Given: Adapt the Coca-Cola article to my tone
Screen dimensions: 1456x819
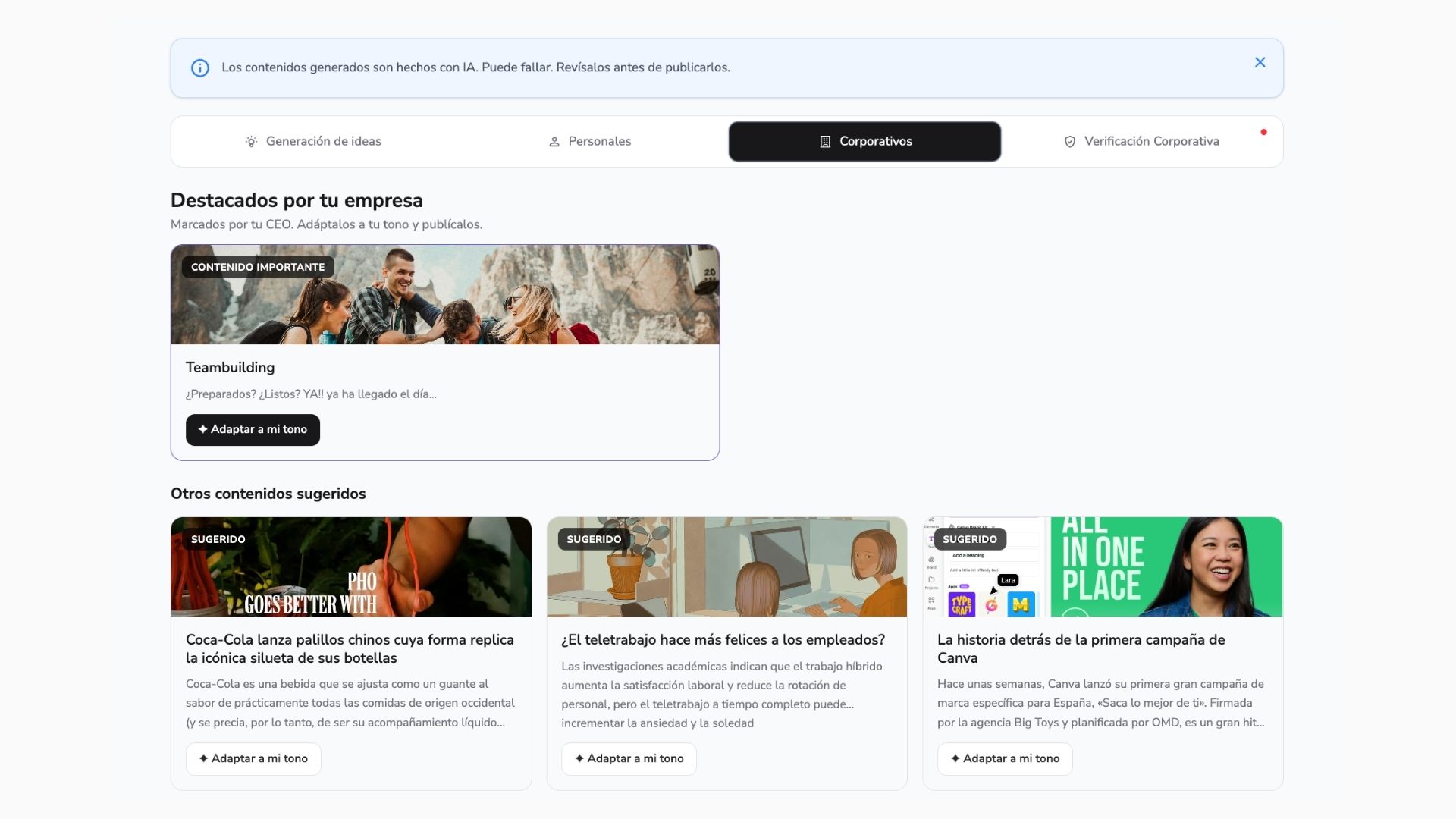Looking at the screenshot, I should coord(253,758).
